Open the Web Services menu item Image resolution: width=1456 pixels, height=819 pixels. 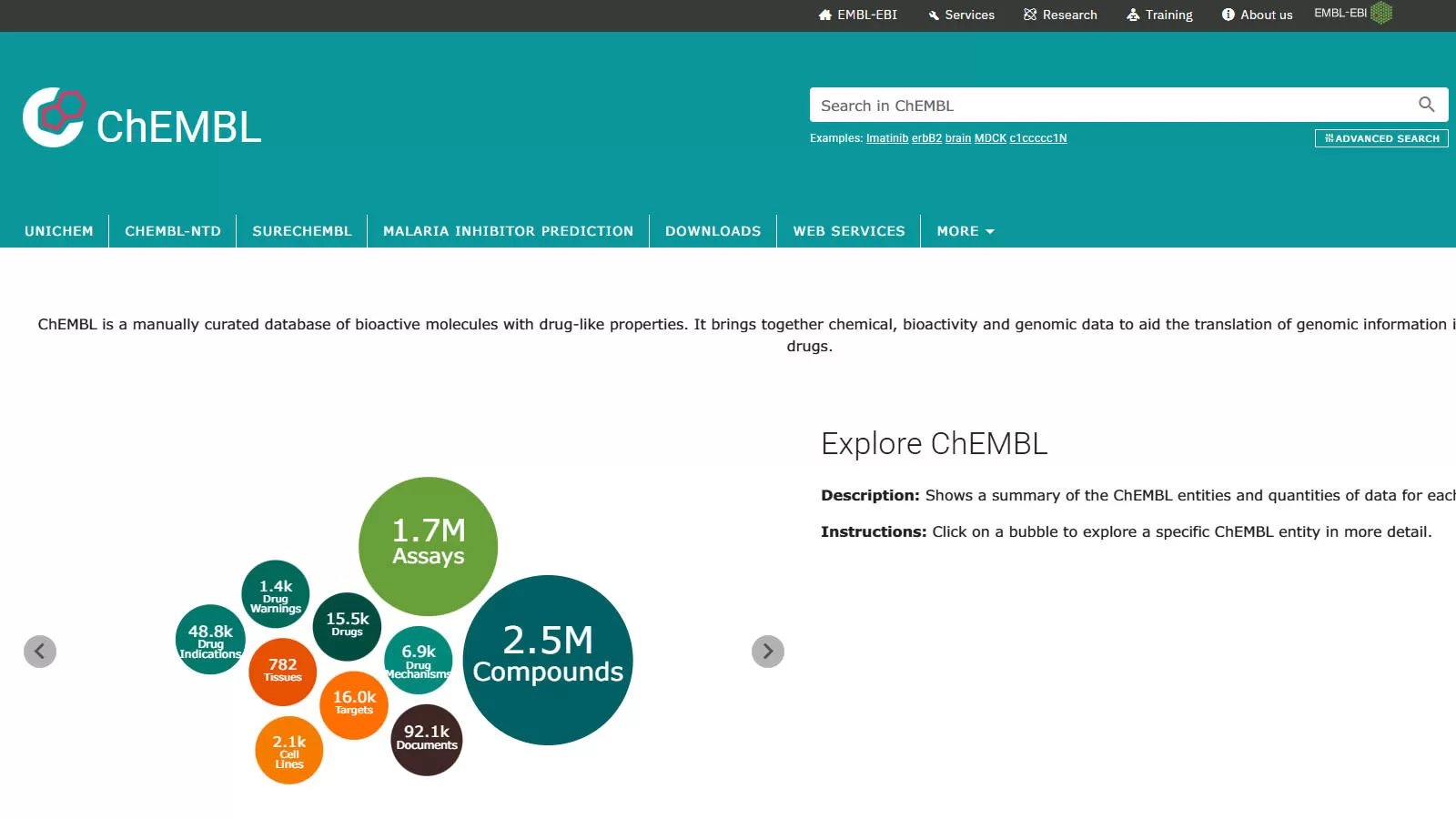point(849,231)
